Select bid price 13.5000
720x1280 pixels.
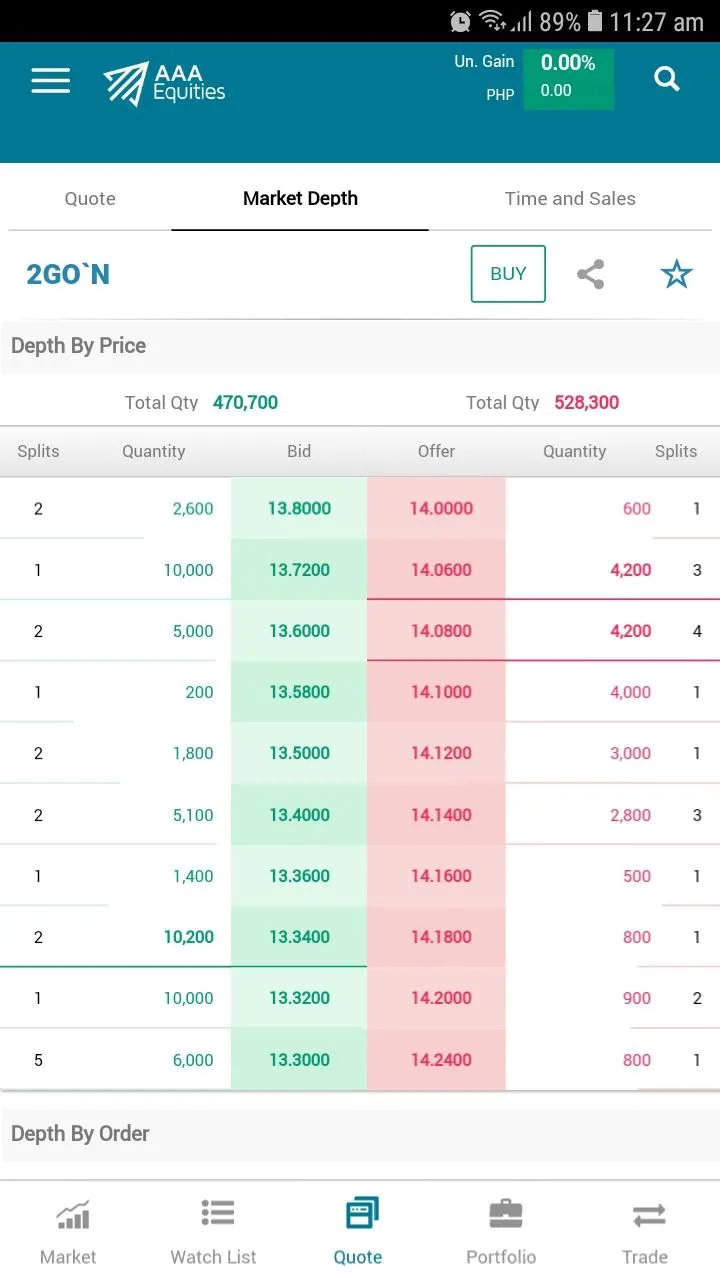(299, 753)
